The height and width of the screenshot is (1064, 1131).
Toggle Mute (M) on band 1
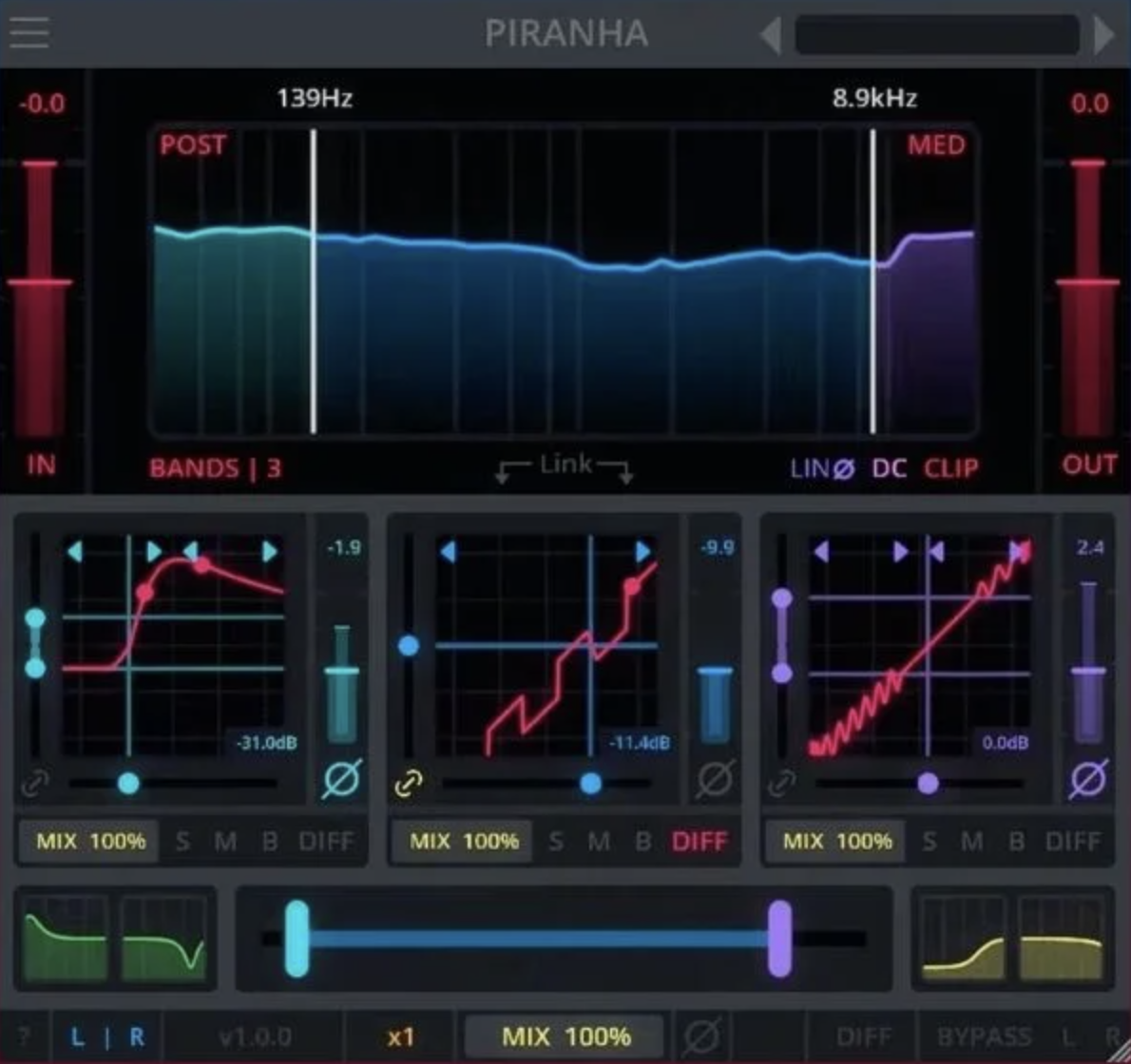click(x=226, y=842)
